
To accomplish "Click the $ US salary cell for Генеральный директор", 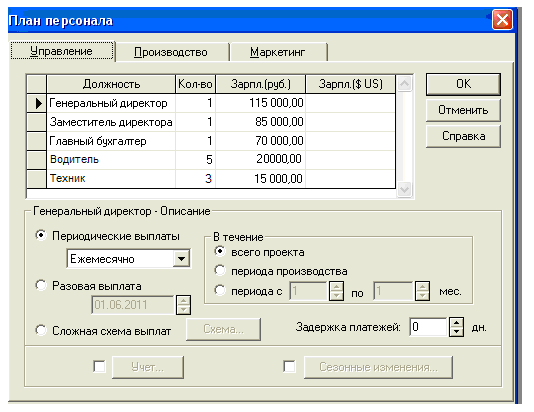I will point(350,103).
